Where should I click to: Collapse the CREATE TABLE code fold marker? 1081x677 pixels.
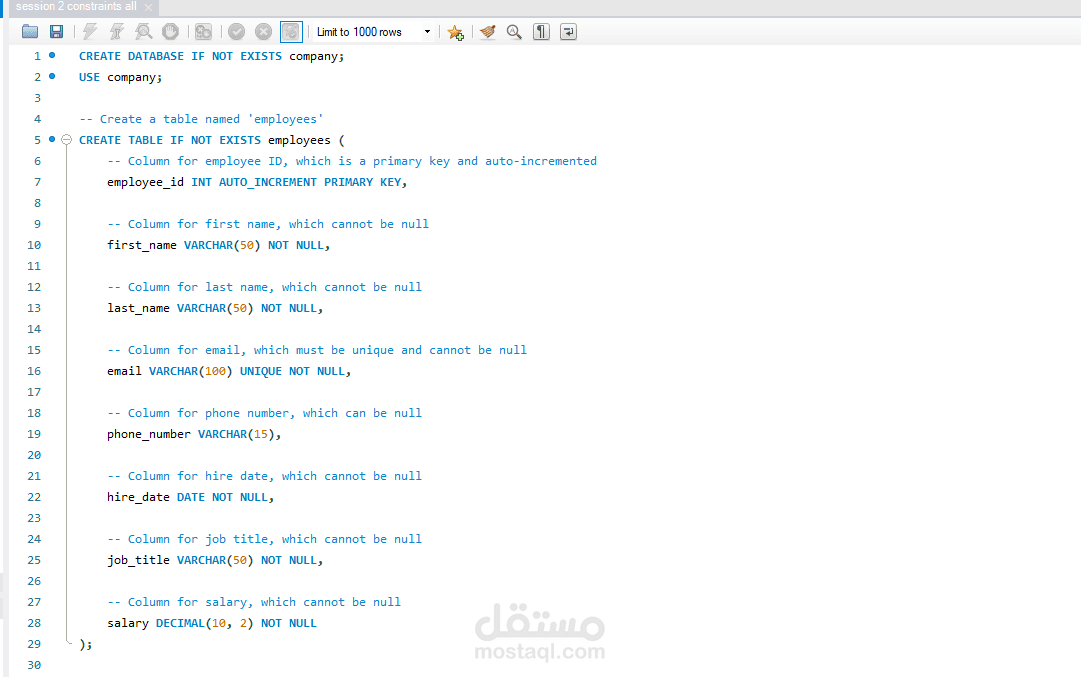coord(66,140)
